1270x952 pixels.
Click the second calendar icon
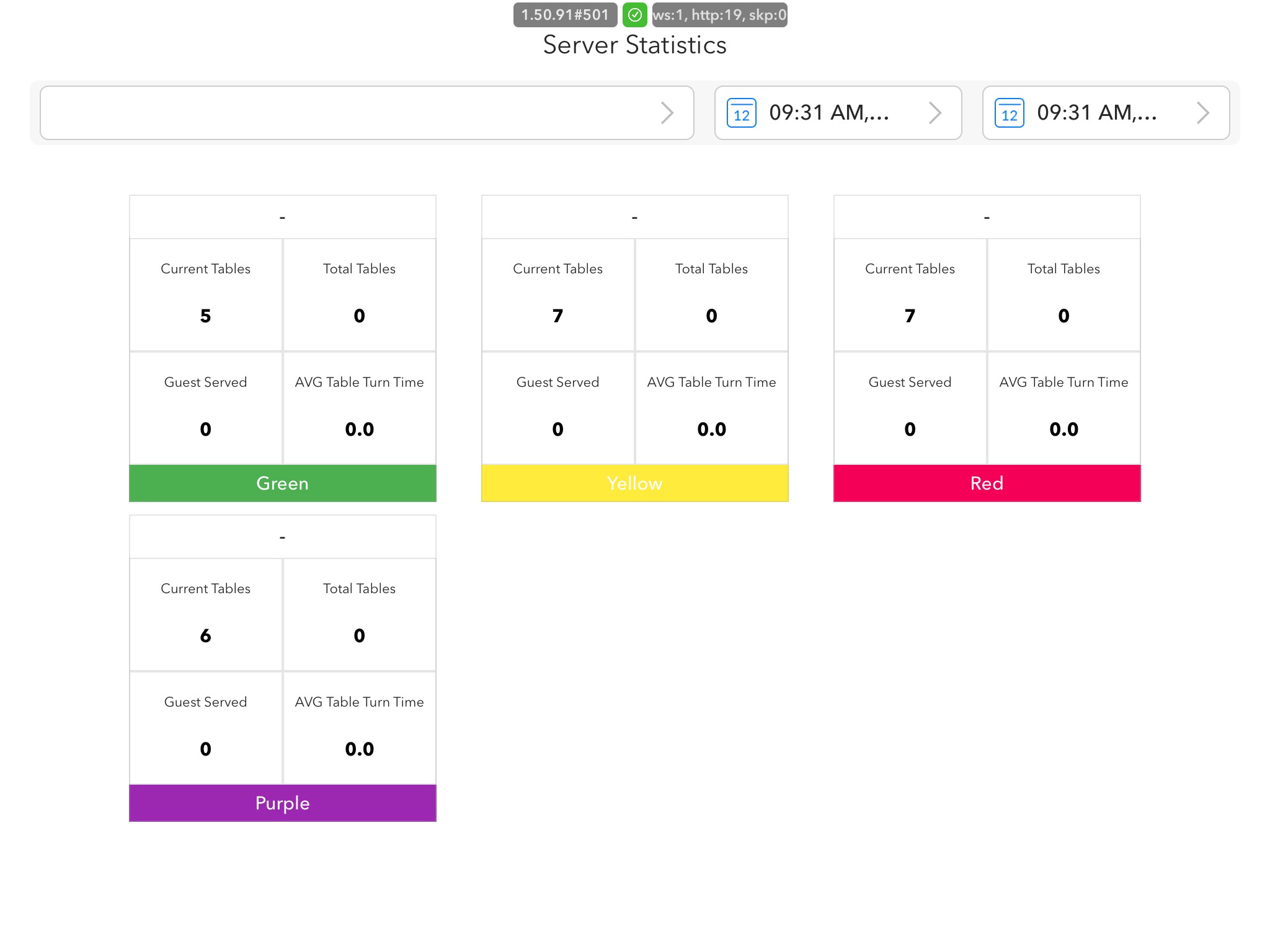tap(1009, 113)
